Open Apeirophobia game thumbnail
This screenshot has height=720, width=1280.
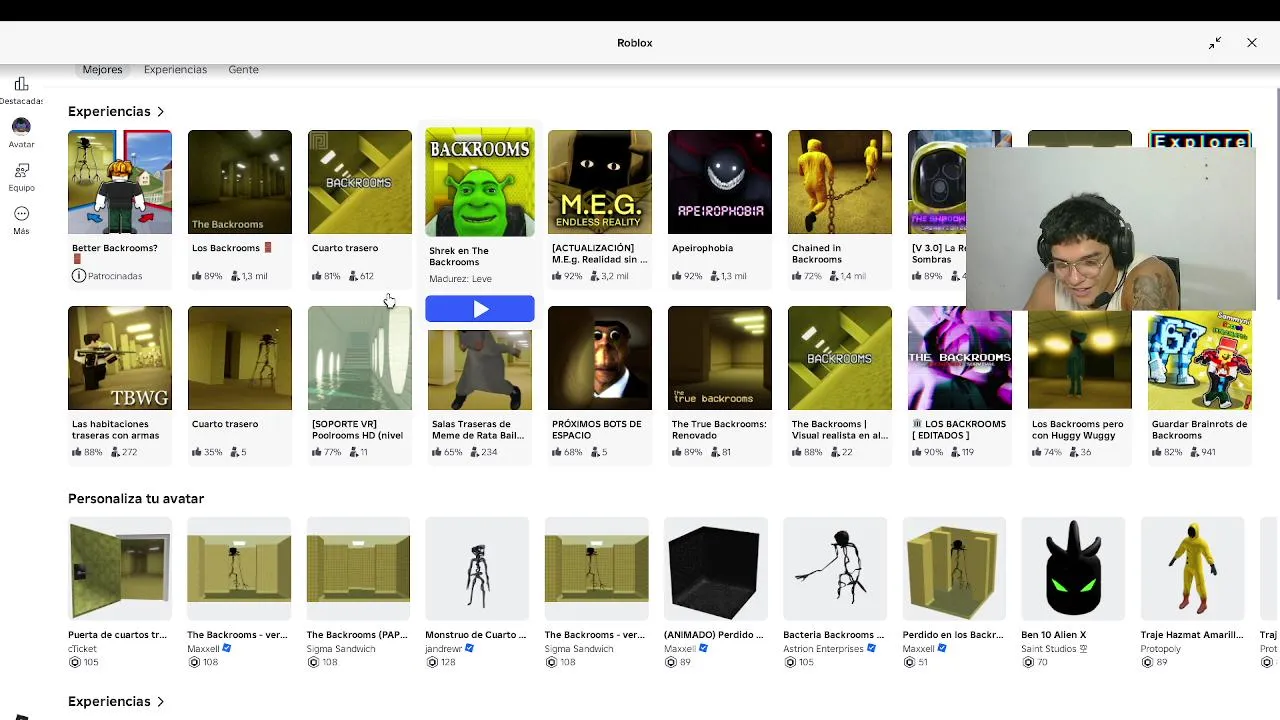(x=720, y=182)
